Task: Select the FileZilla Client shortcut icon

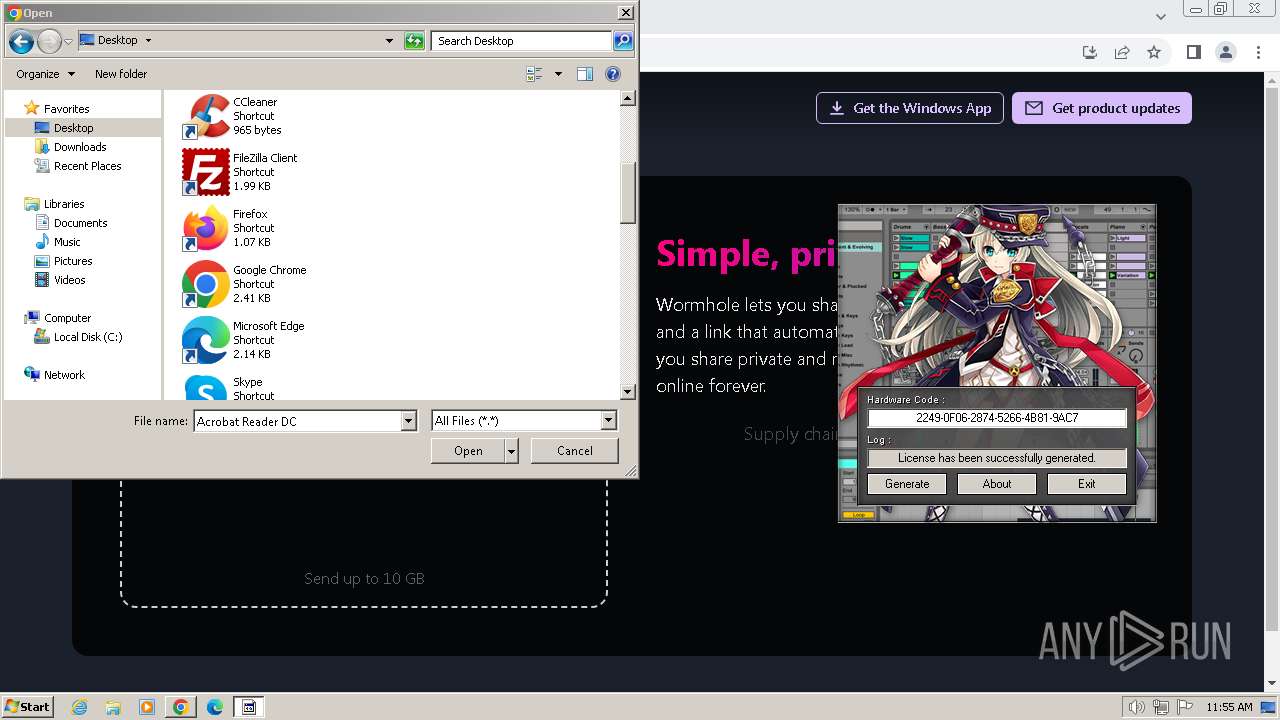Action: point(205,172)
